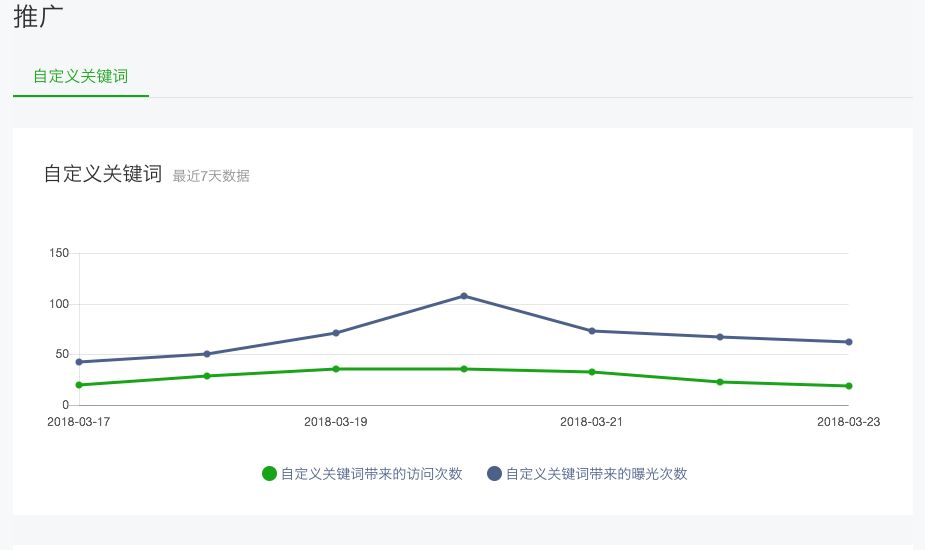
Task: Select green data point at 2018-03-19
Action: (x=336, y=369)
